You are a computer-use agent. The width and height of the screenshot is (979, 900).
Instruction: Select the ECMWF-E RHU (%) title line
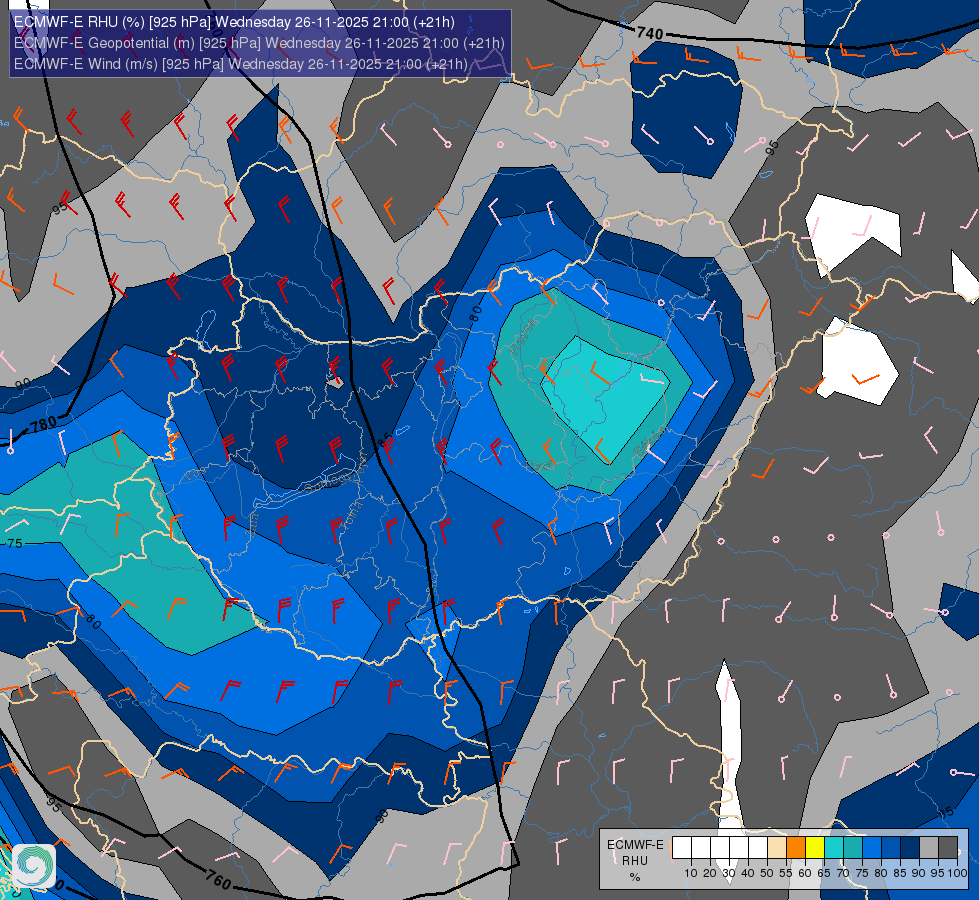(x=234, y=22)
